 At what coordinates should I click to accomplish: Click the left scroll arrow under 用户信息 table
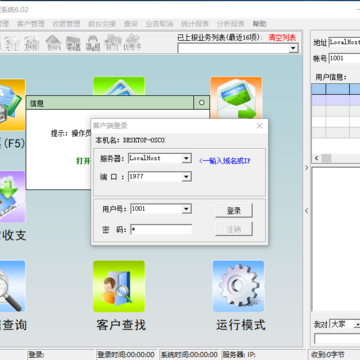pos(316,158)
